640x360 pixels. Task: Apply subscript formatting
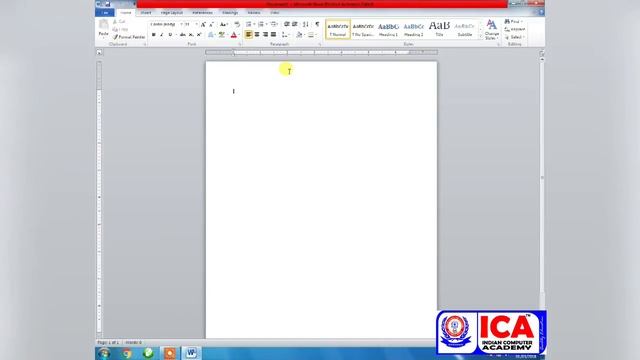pos(191,35)
